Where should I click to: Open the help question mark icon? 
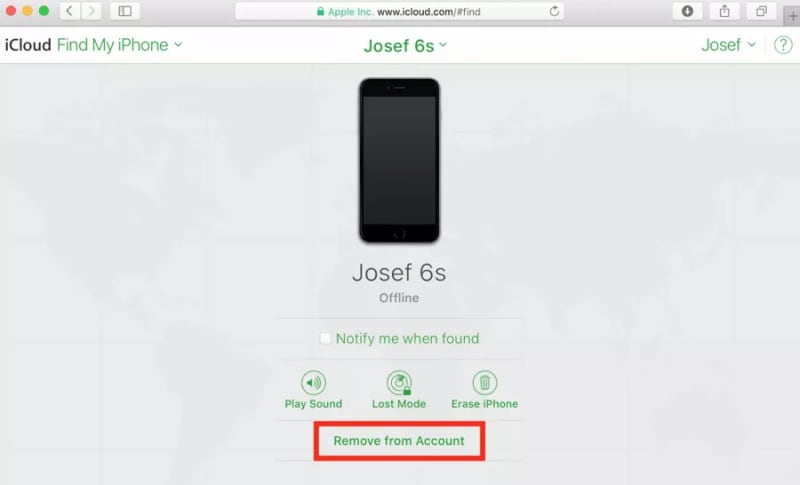click(783, 45)
